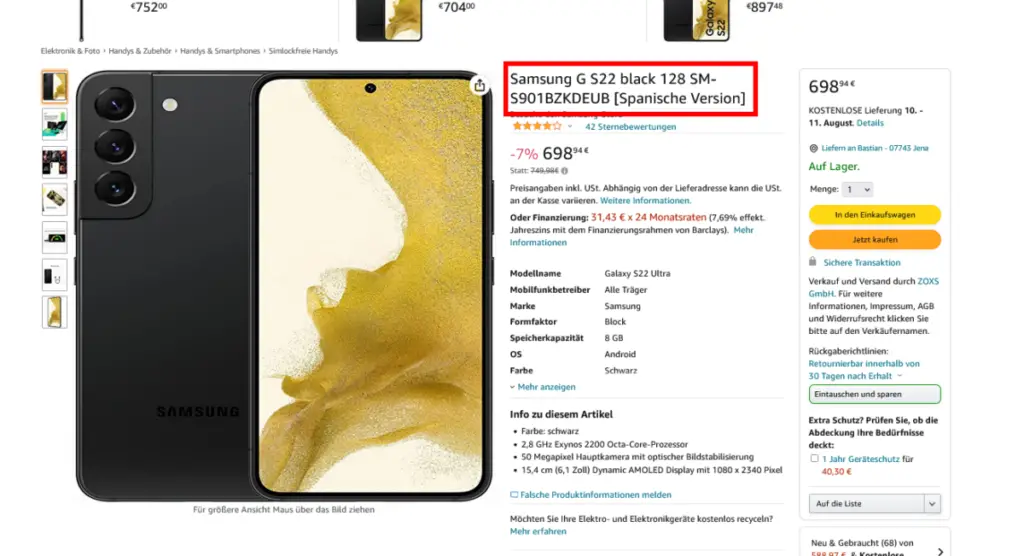1024x556 pixels.
Task: Click the share icon on product image
Action: click(x=479, y=85)
